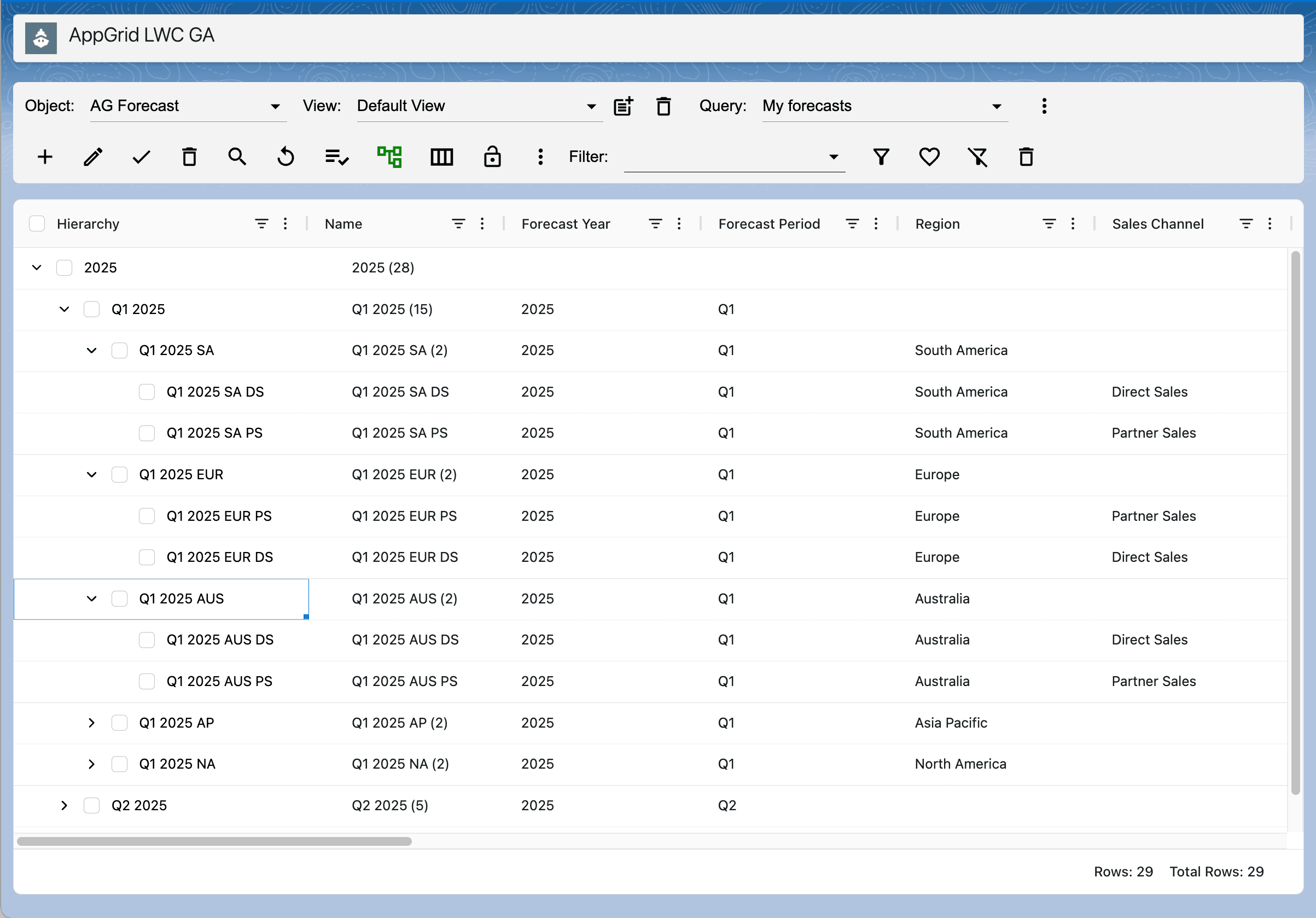Click the Name column header
The image size is (1316, 918).
click(x=343, y=224)
